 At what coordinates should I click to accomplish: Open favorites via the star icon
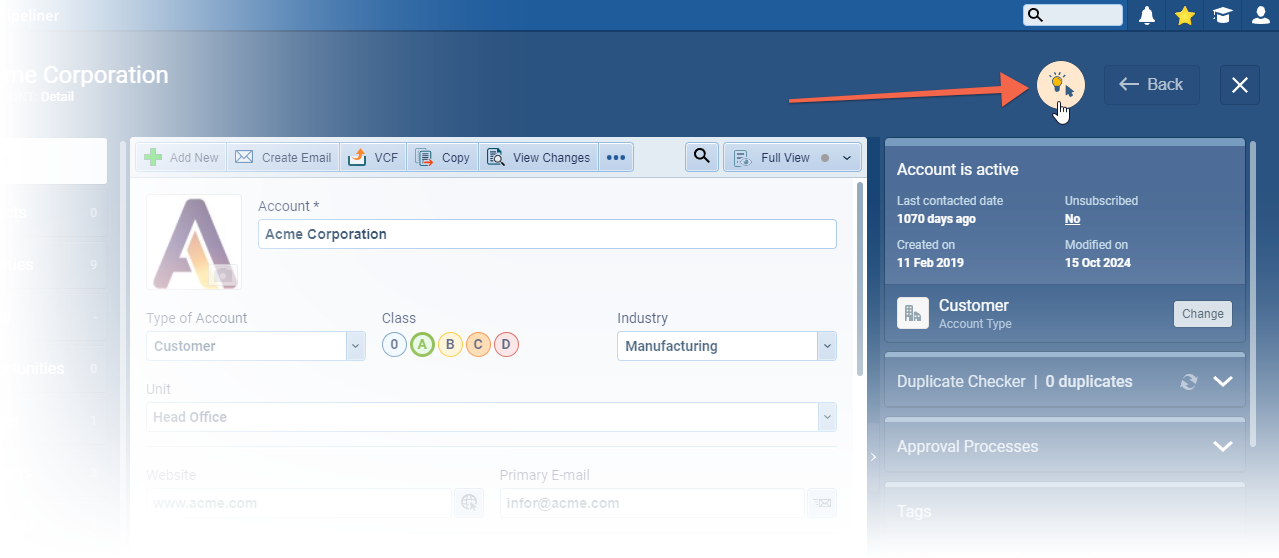click(x=1185, y=15)
